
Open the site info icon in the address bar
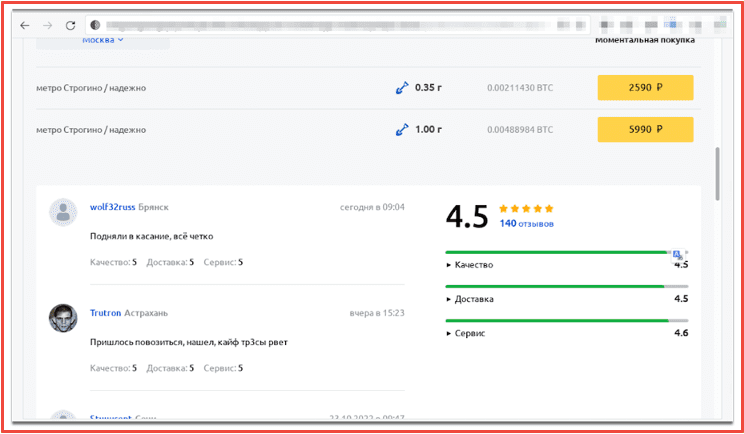(x=95, y=25)
